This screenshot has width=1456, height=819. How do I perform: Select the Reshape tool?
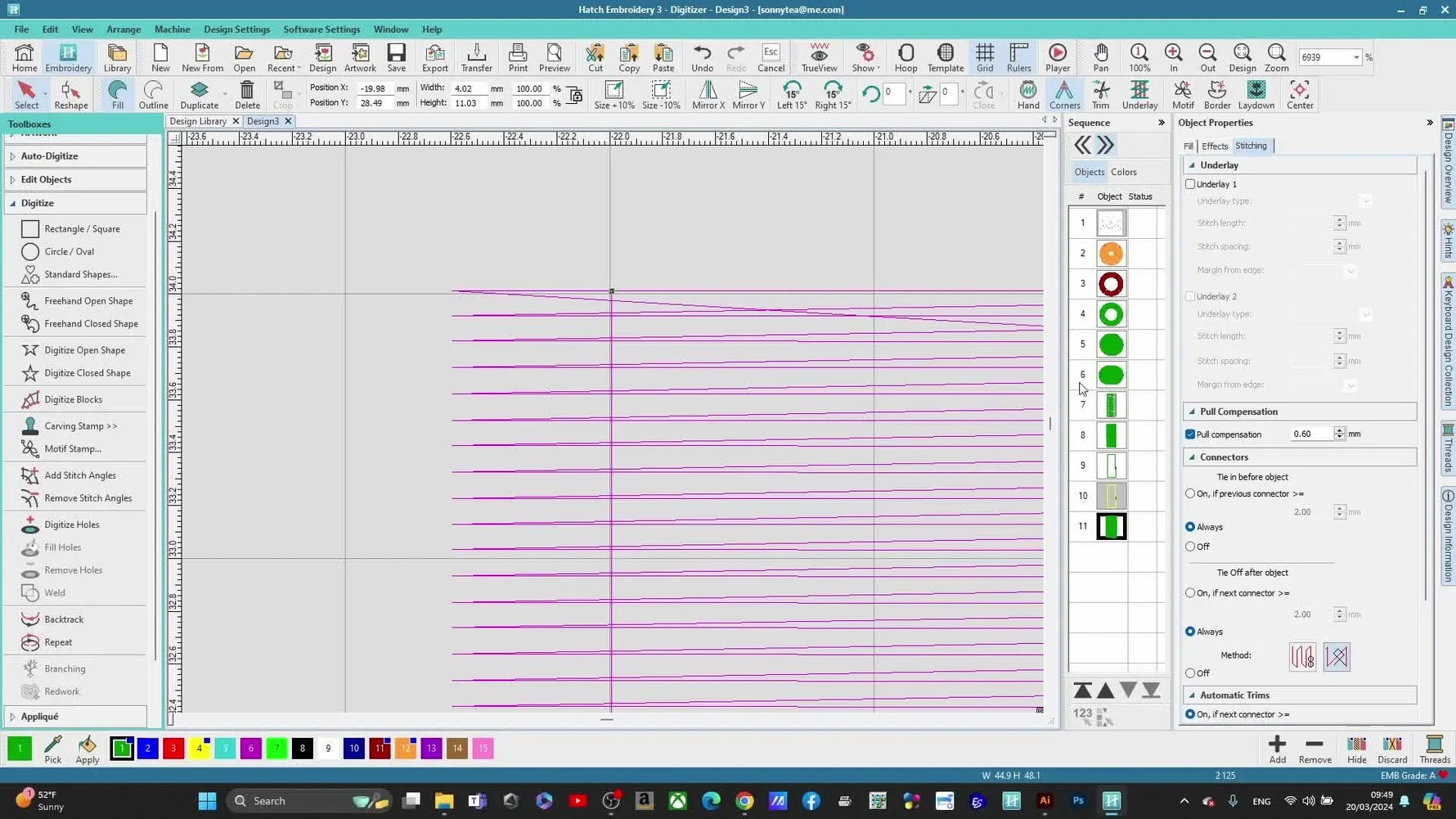click(70, 95)
